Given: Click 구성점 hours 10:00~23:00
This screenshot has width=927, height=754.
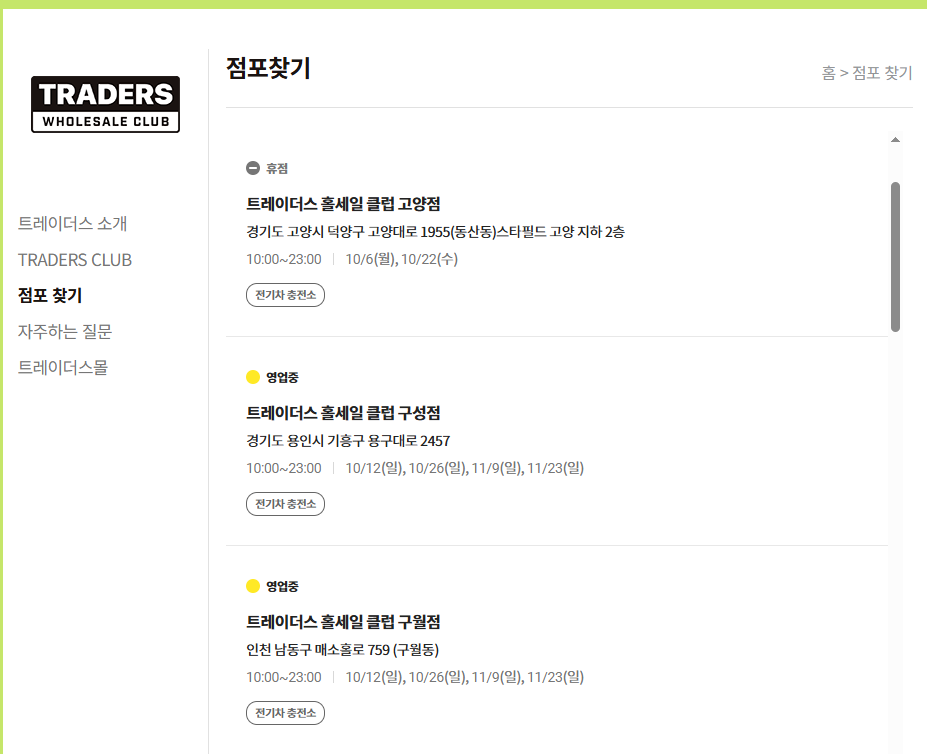Looking at the screenshot, I should tap(284, 468).
